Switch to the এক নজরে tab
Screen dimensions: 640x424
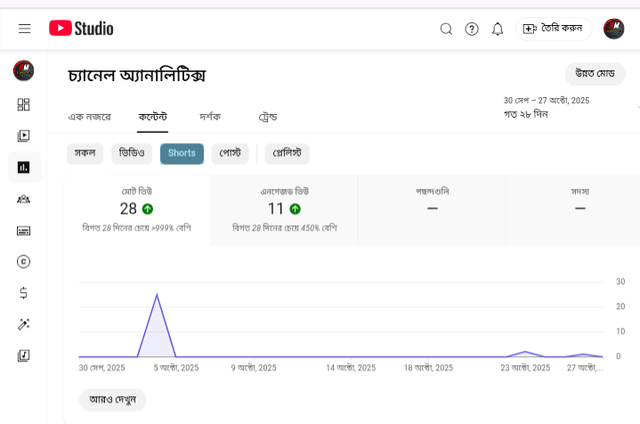coord(89,117)
